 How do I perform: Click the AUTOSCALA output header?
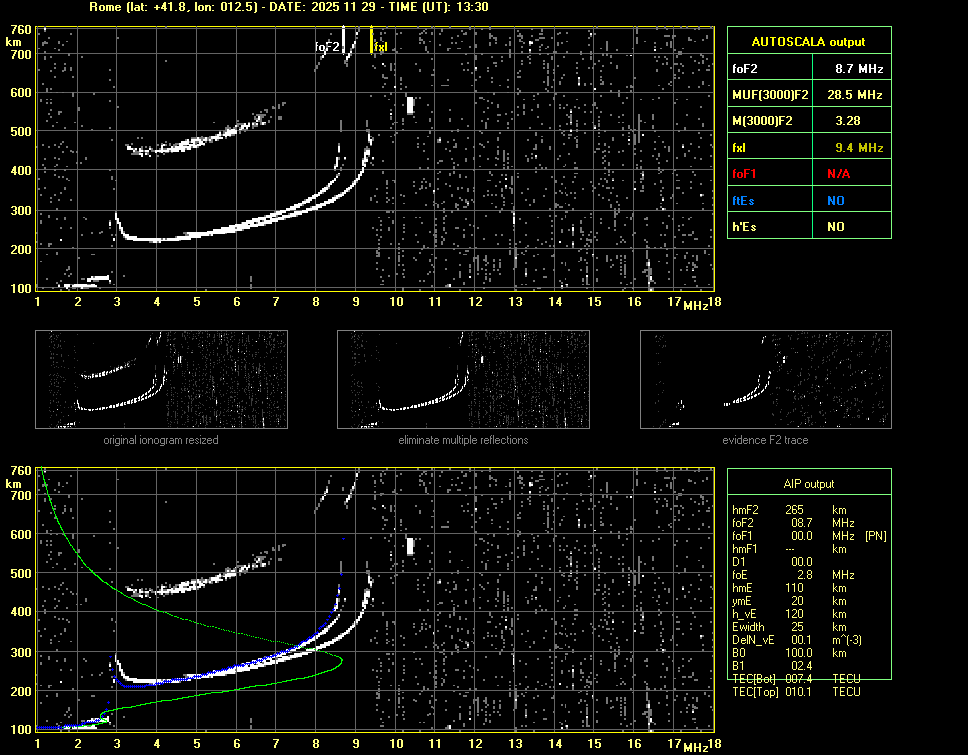pos(808,42)
